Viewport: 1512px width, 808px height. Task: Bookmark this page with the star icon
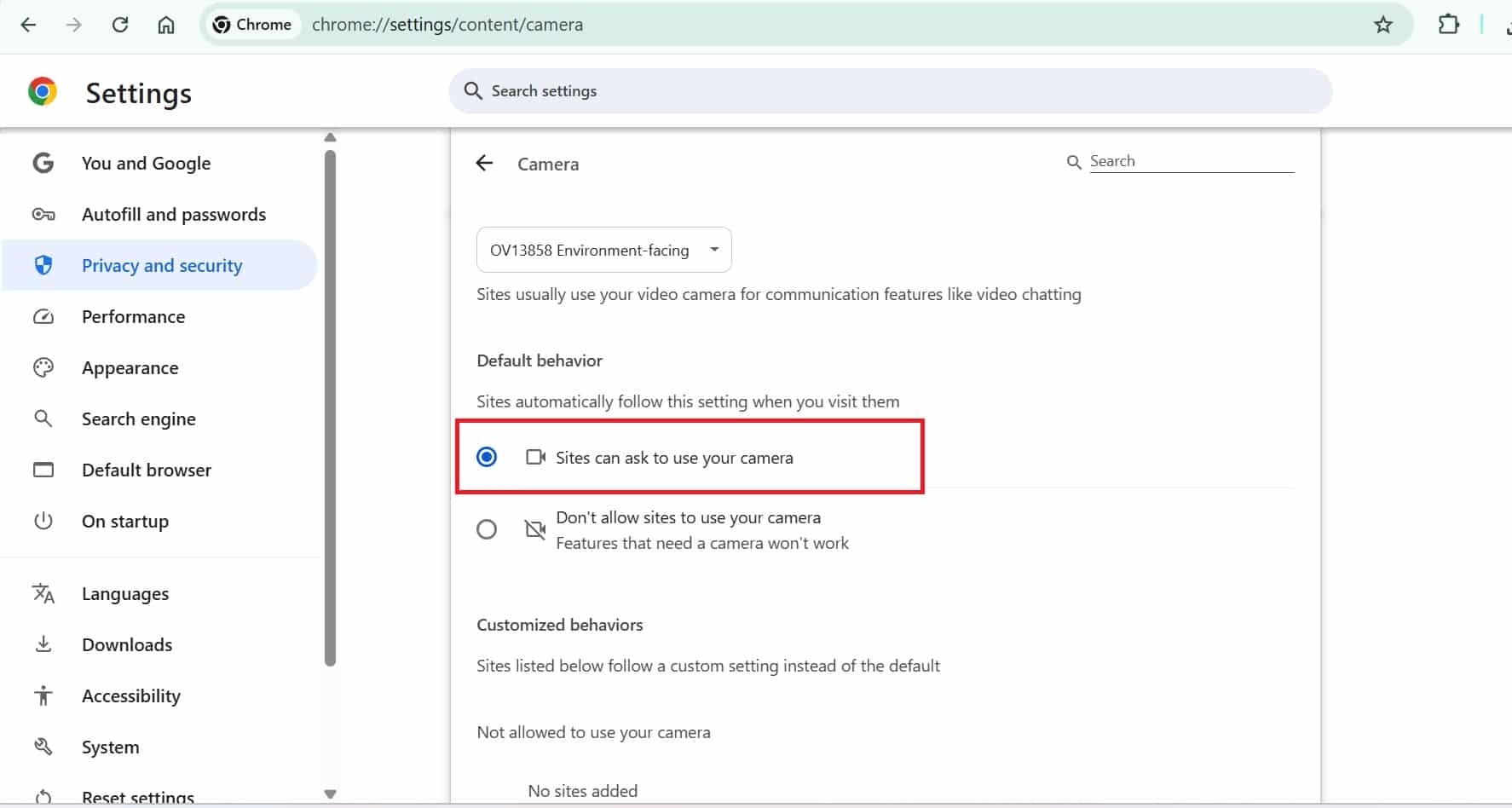1382,25
